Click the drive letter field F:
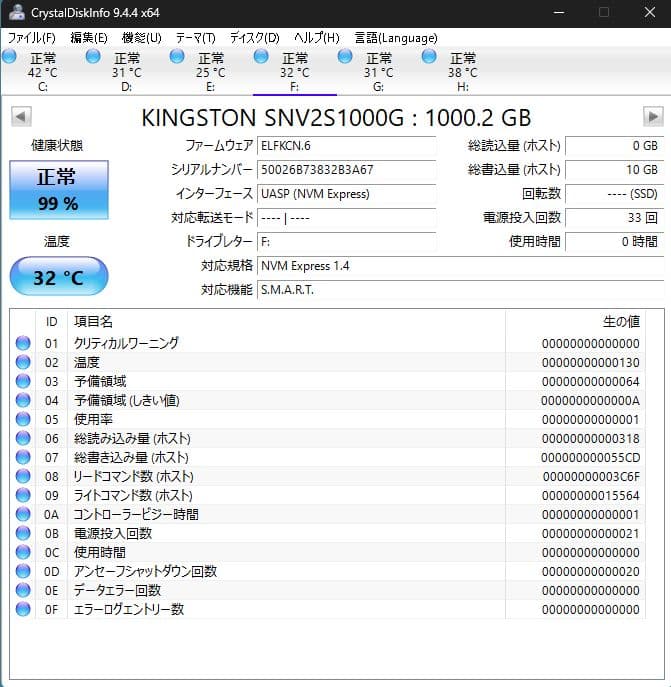This screenshot has height=687, width=671. tap(346, 242)
